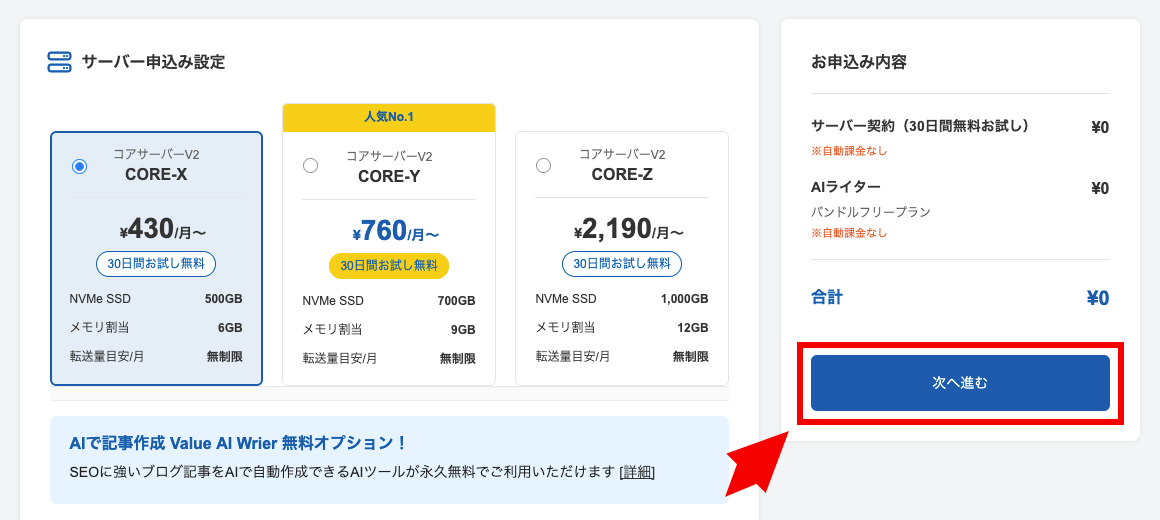1160x520 pixels.
Task: Click サーバー契約（30日間無料お試し）in the summary
Action: pyautogui.click(x=920, y=126)
